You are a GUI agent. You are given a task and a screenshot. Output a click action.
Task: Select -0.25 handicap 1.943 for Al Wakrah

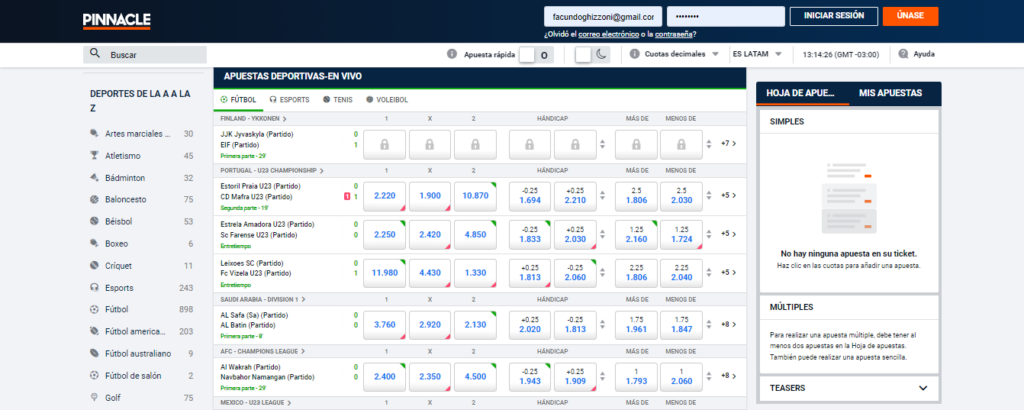click(x=530, y=377)
